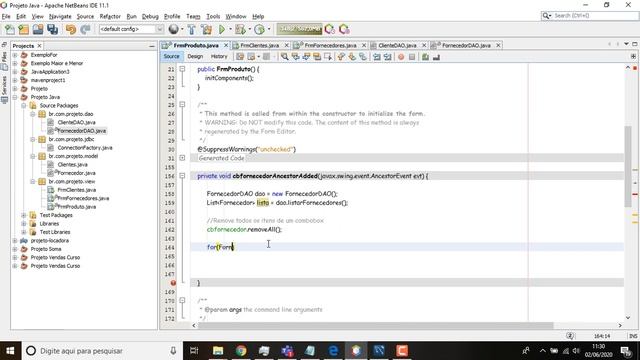The height and width of the screenshot is (360, 640).
Task: Click Shift Line Right icon in editor toolbar
Action: click(x=387, y=57)
